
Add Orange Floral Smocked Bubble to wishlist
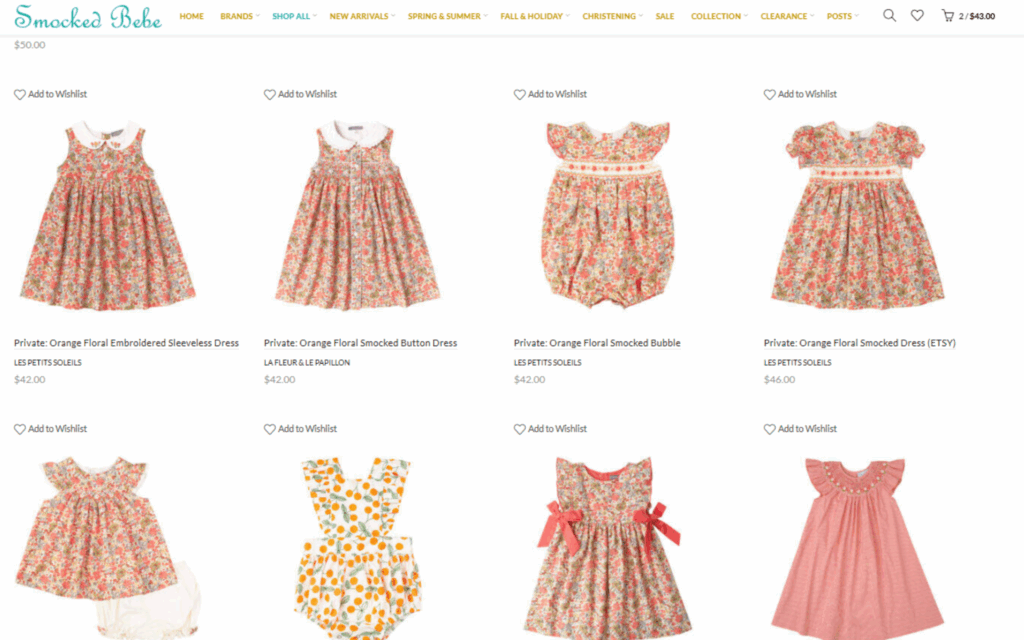[551, 94]
